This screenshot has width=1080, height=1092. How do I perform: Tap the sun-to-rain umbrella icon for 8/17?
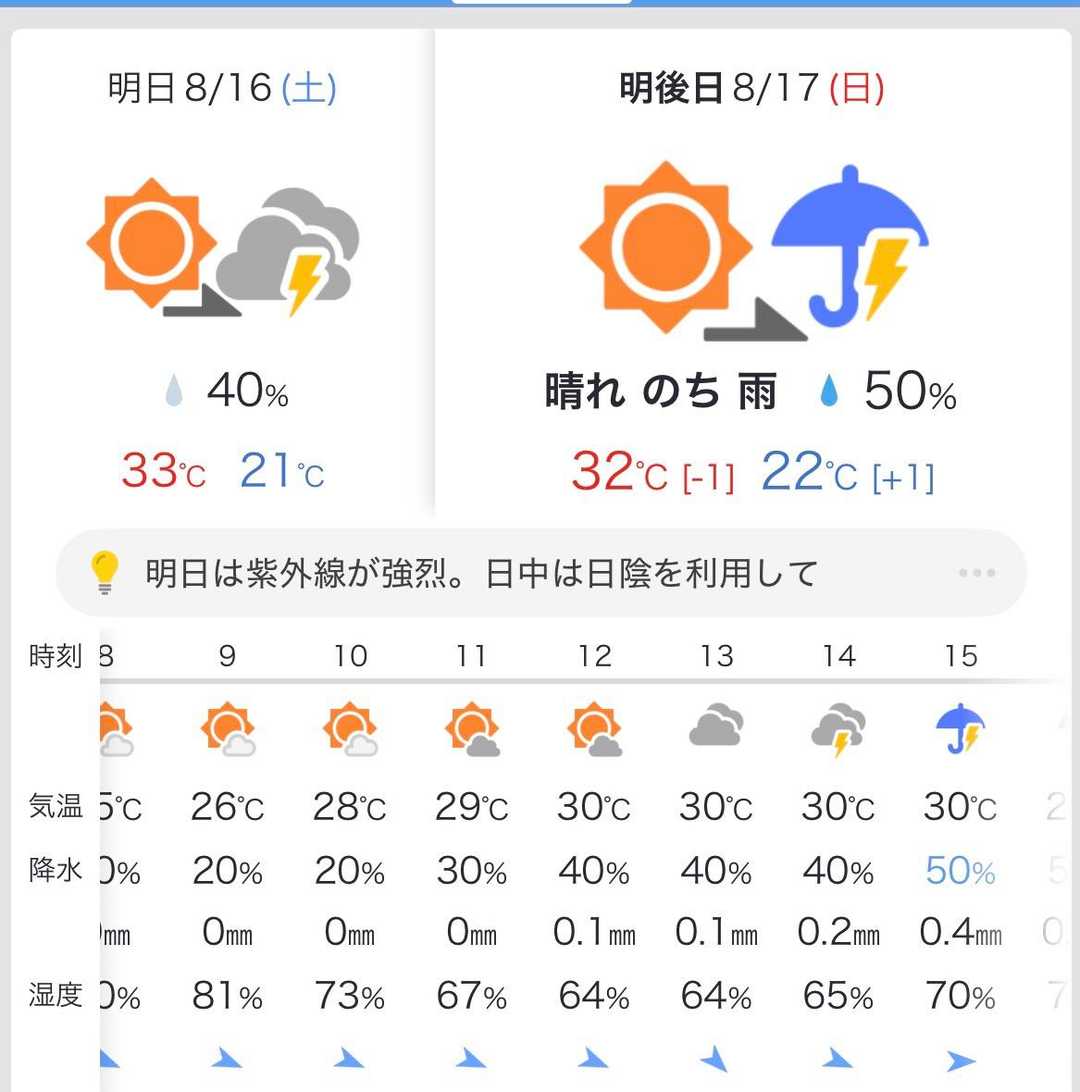tap(754, 249)
